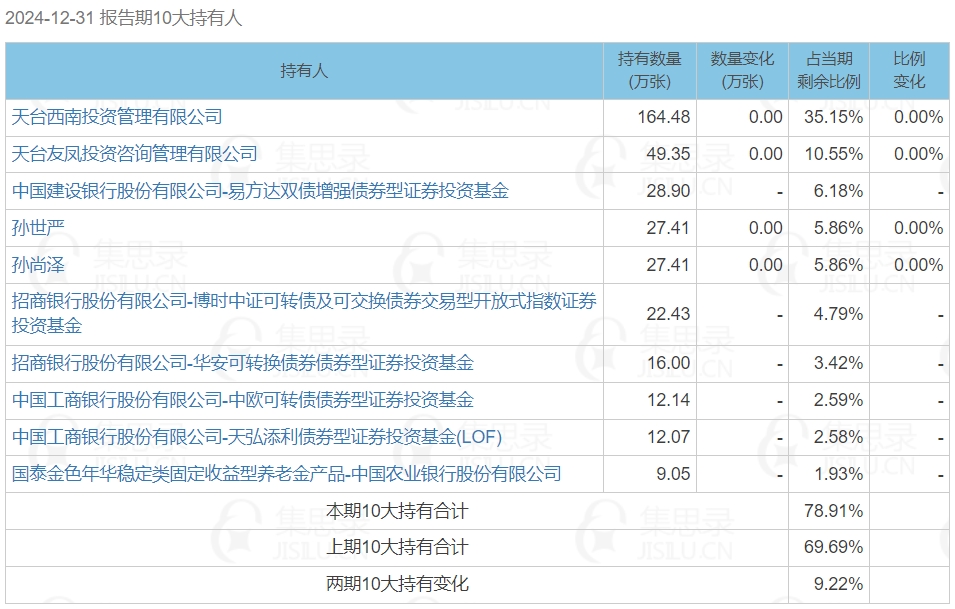Click 华安可转换债券债券型证券投资基金 link
955x609 pixels.
coord(243,363)
